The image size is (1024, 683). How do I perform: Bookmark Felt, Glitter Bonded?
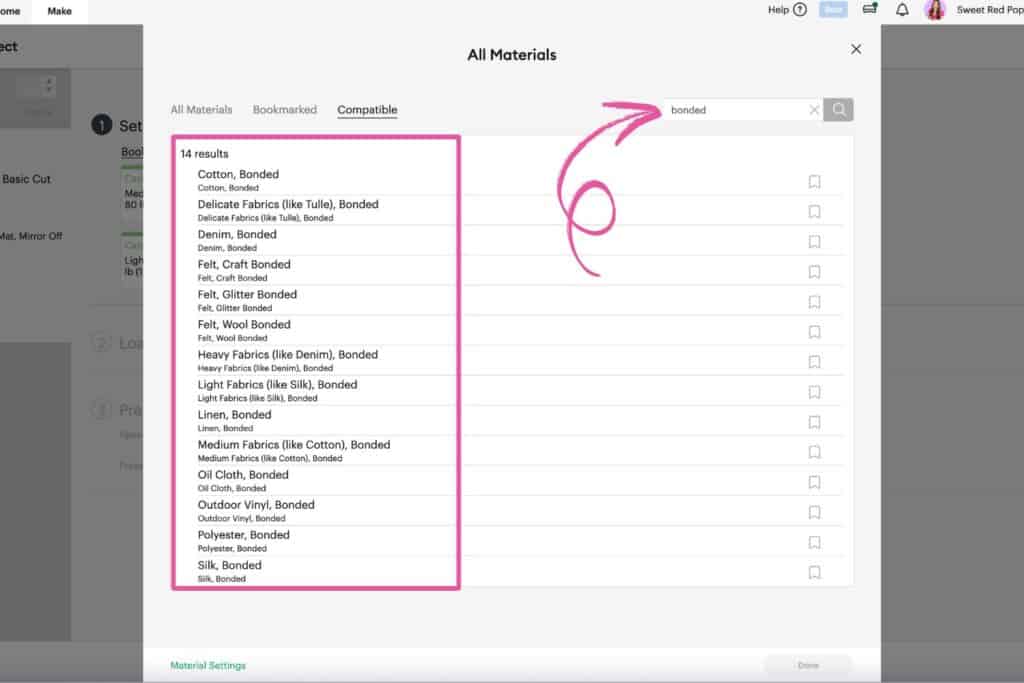coord(814,302)
